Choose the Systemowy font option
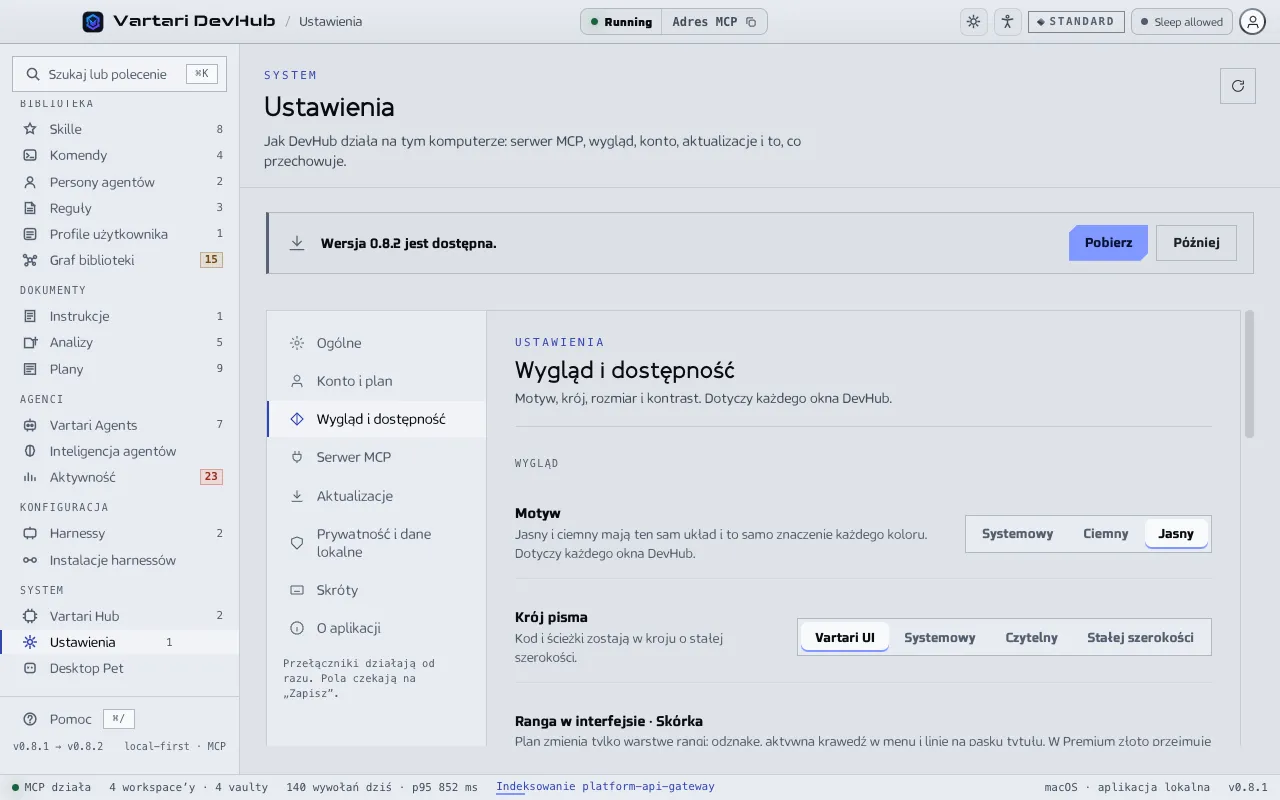Screen dimensions: 1280x800 click(939, 637)
